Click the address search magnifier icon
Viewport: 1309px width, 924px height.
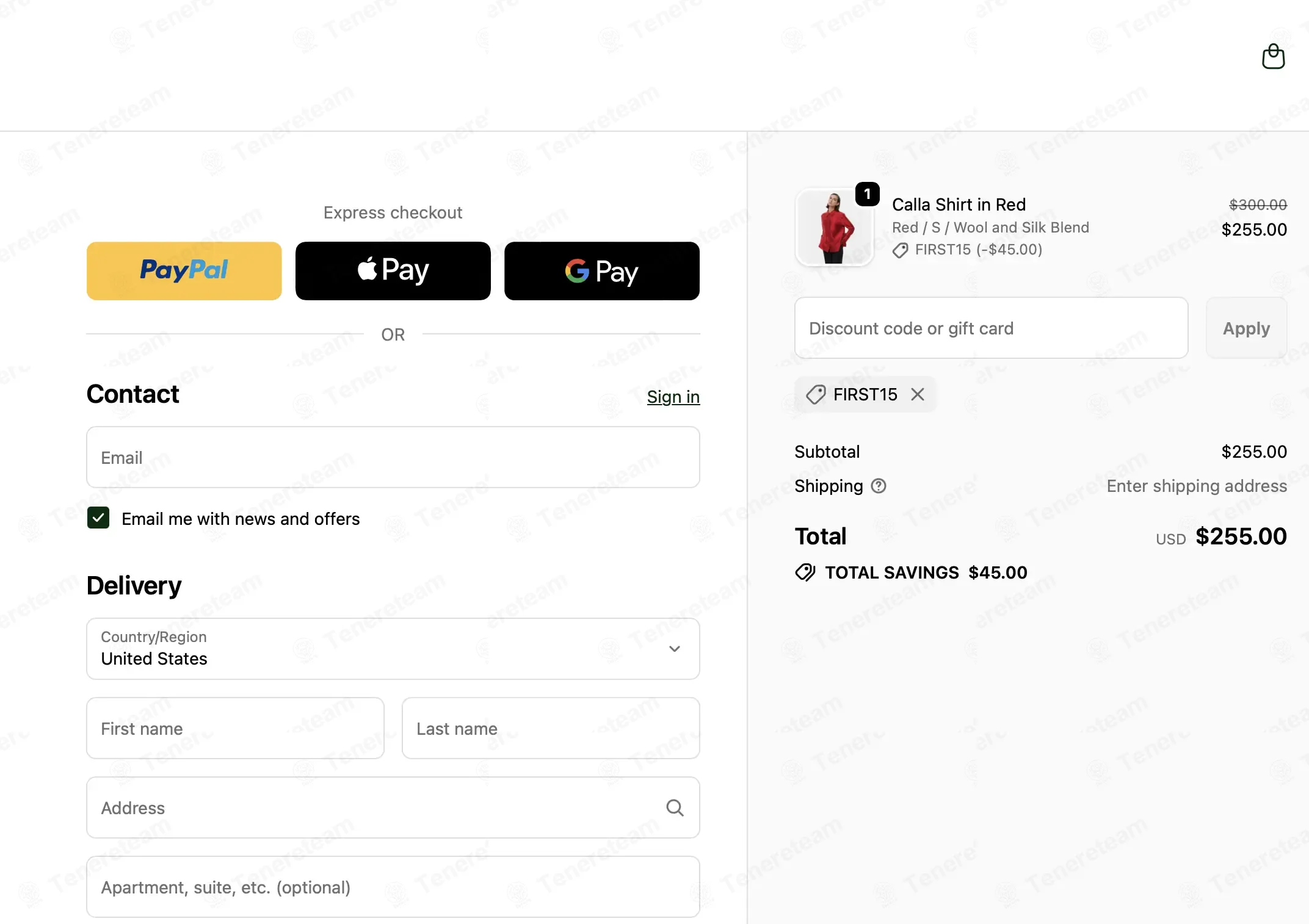tap(675, 807)
